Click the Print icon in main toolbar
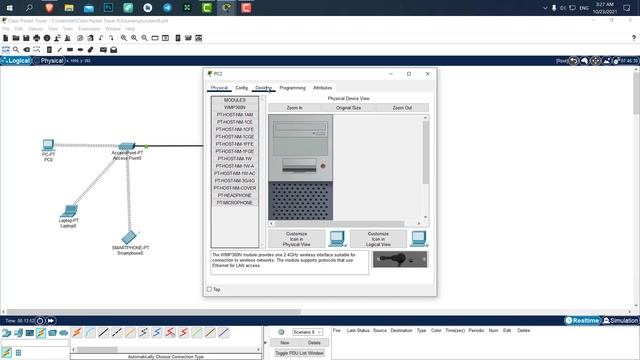Viewport: 640px width, 360px height. (37, 38)
